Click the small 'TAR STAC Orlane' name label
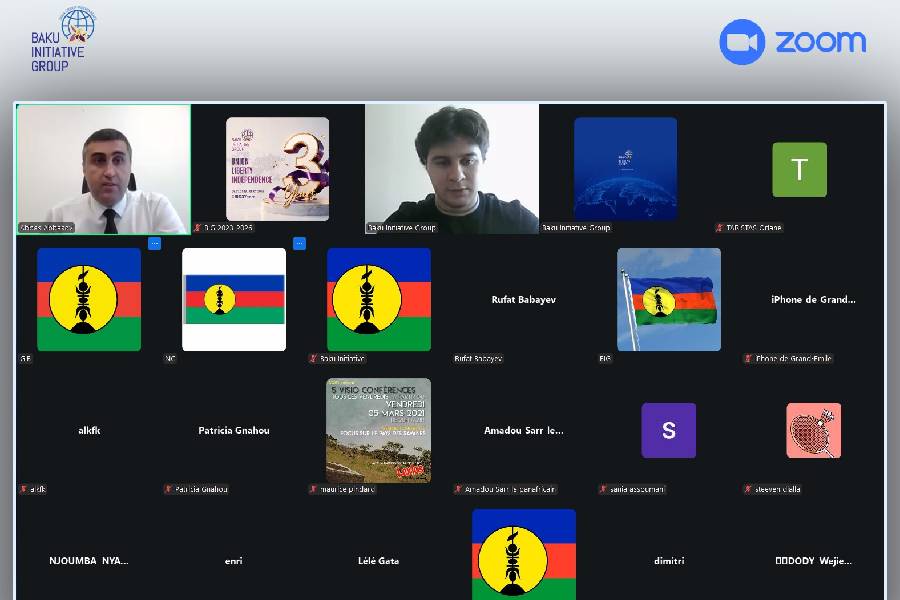This screenshot has height=600, width=900. pyautogui.click(x=754, y=228)
